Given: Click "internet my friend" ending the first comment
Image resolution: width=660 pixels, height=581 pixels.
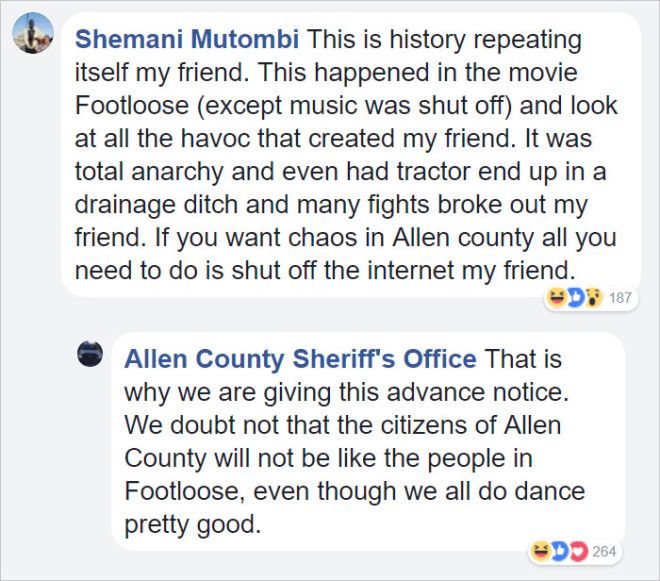Looking at the screenshot, I should coord(471,270).
